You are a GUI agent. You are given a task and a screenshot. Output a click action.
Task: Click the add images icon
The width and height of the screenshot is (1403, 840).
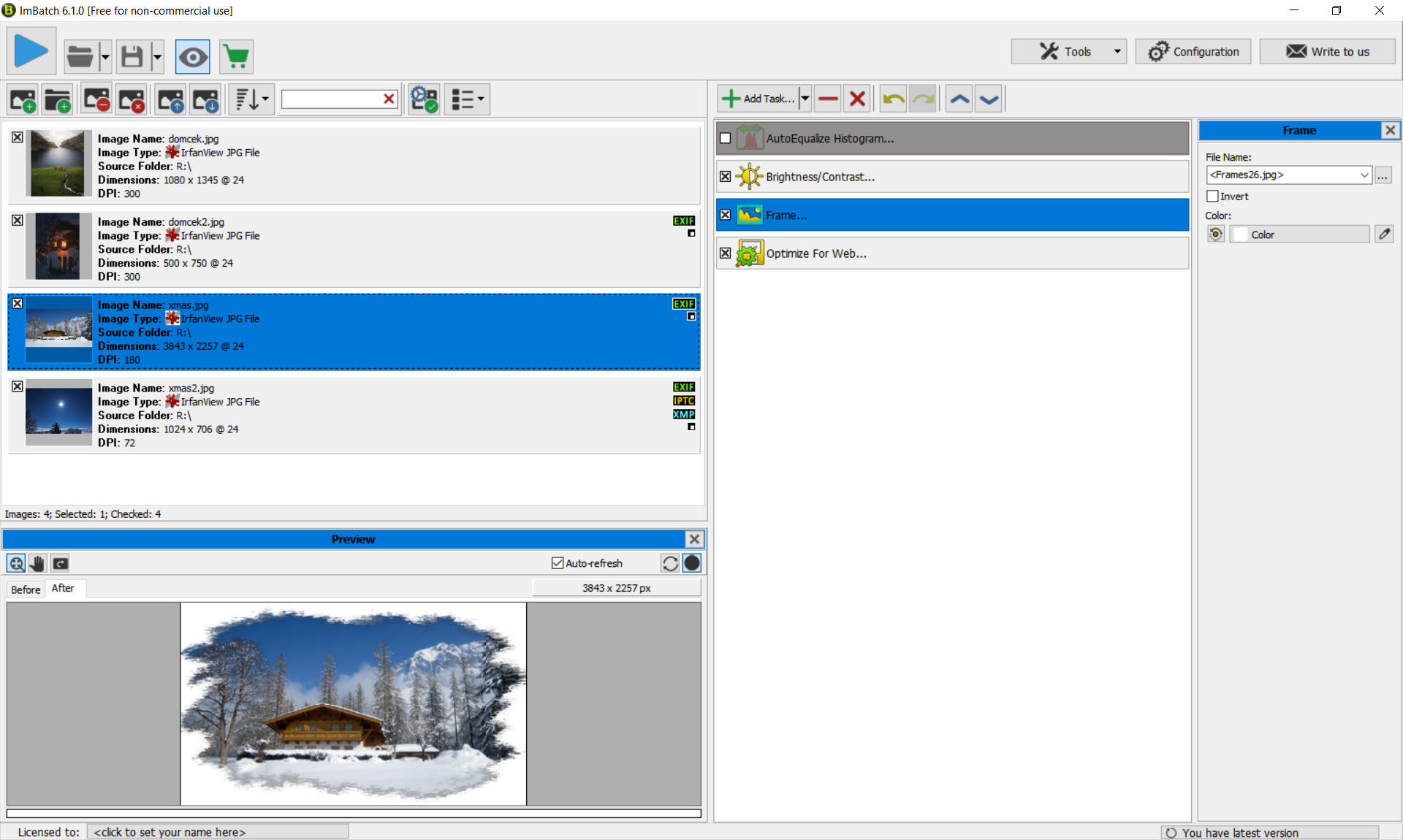point(23,99)
